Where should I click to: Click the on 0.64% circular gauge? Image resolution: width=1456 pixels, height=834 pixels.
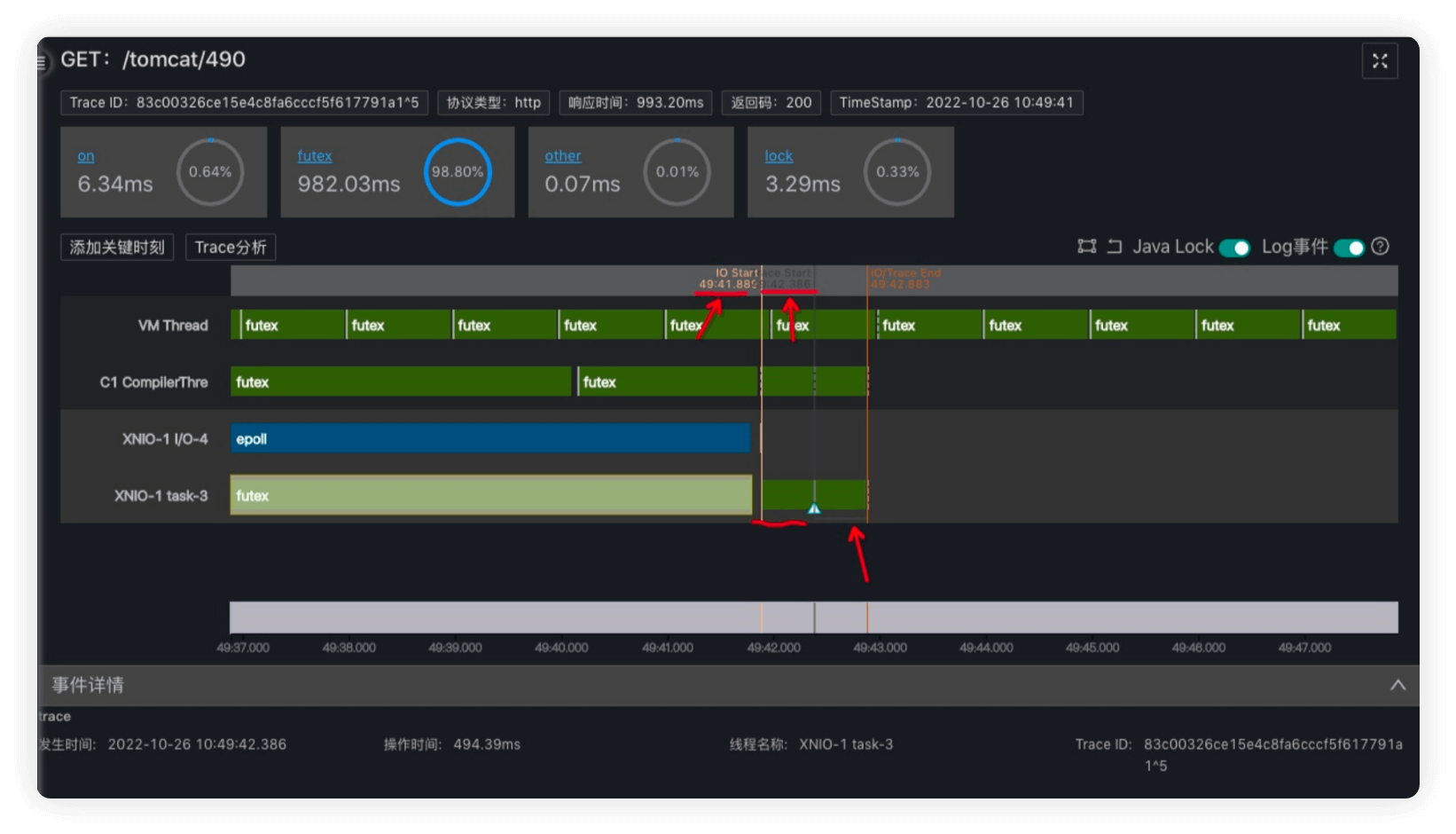pos(210,172)
